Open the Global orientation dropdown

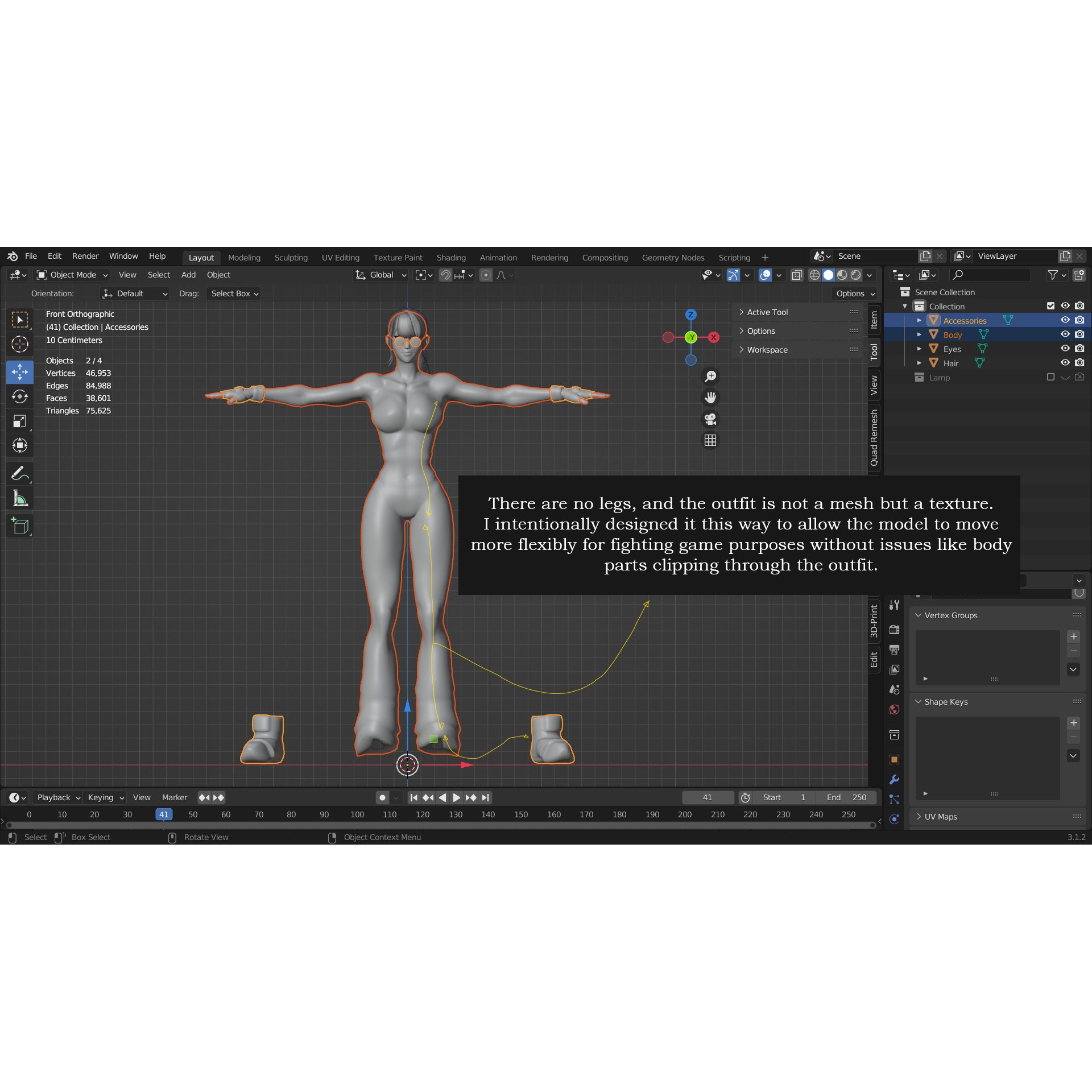pos(380,275)
